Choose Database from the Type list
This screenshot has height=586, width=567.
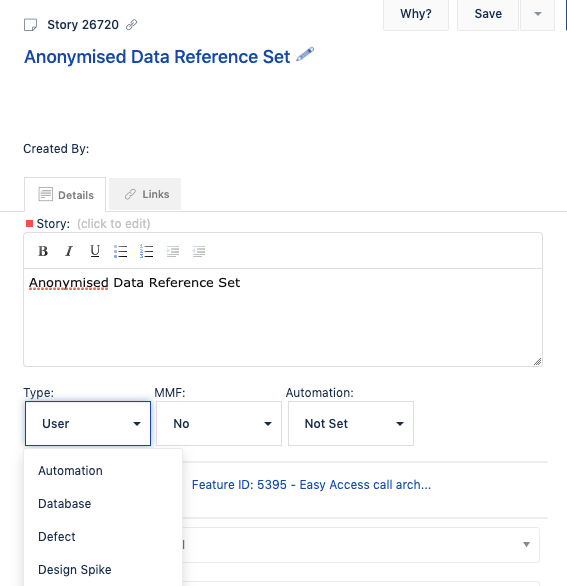[x=65, y=504]
